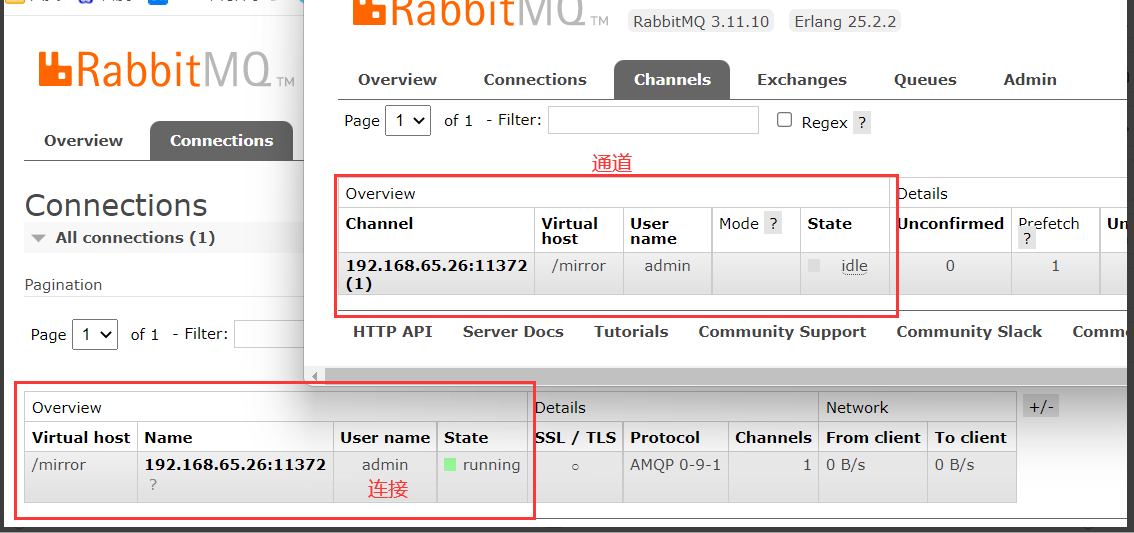
Task: Switch to Overview tab in Connections window
Action: coord(83,140)
